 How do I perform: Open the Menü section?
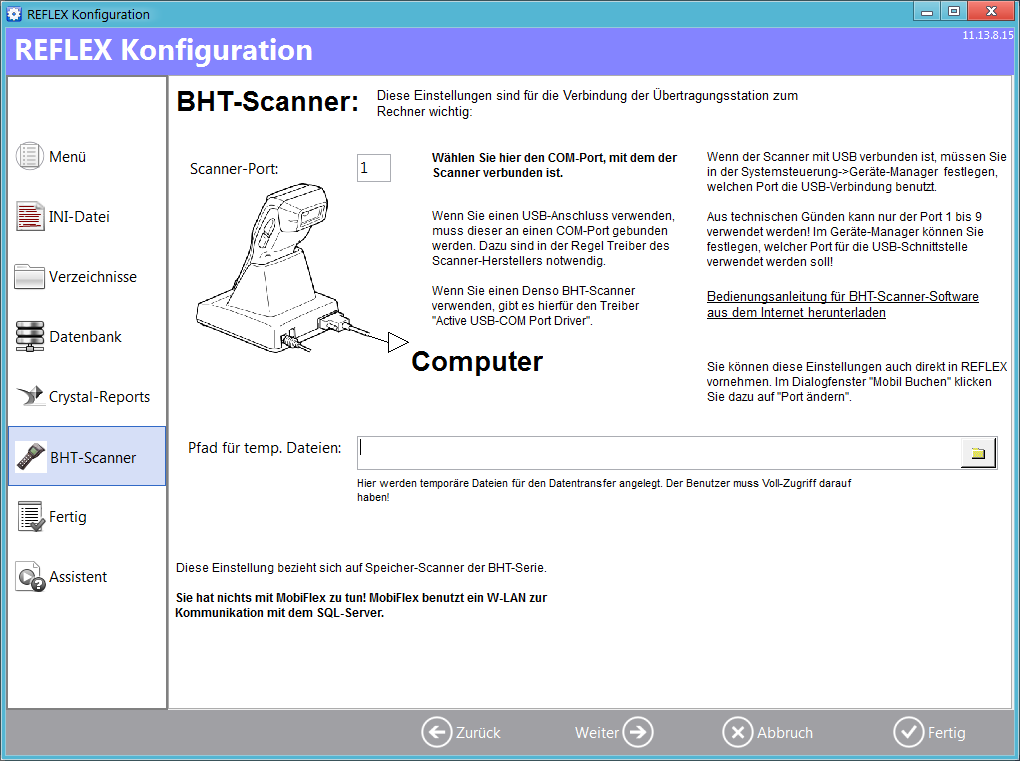pos(68,157)
